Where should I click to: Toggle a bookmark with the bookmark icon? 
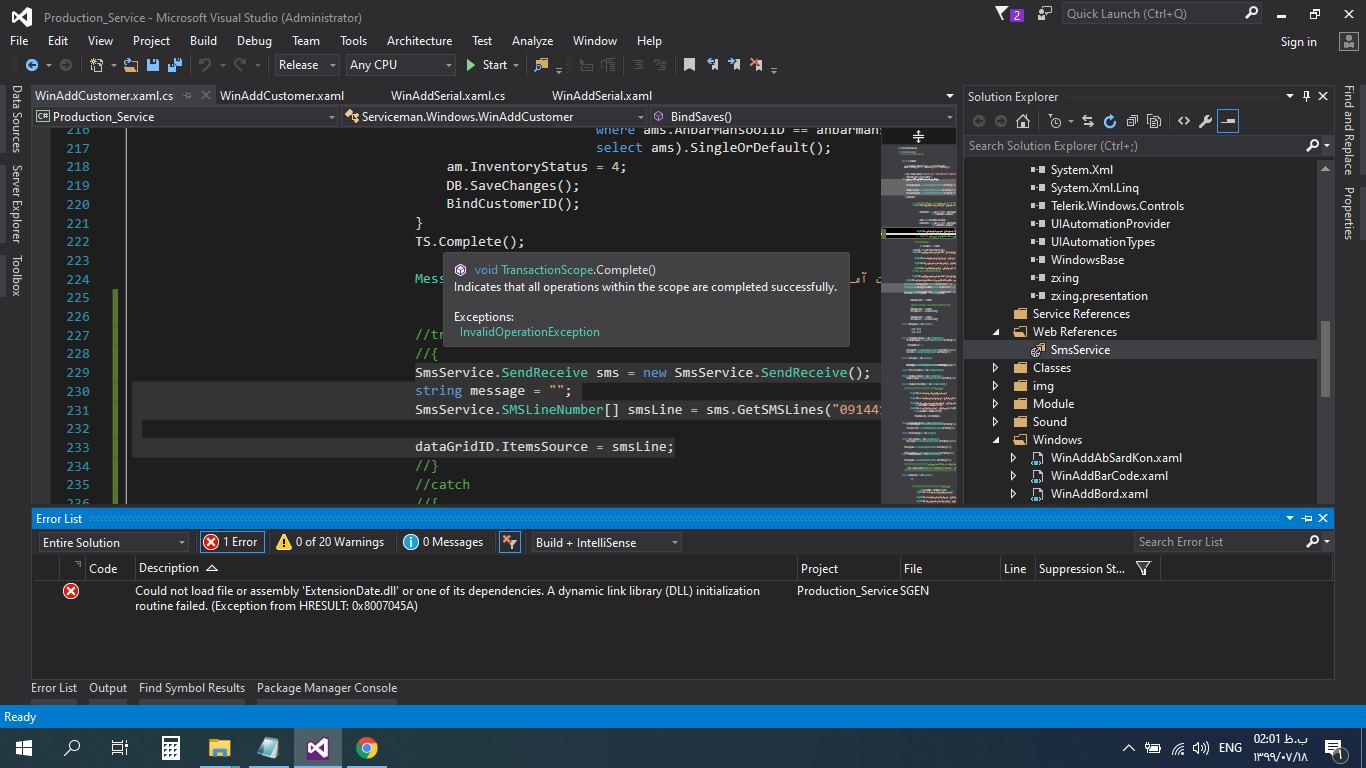[x=689, y=65]
